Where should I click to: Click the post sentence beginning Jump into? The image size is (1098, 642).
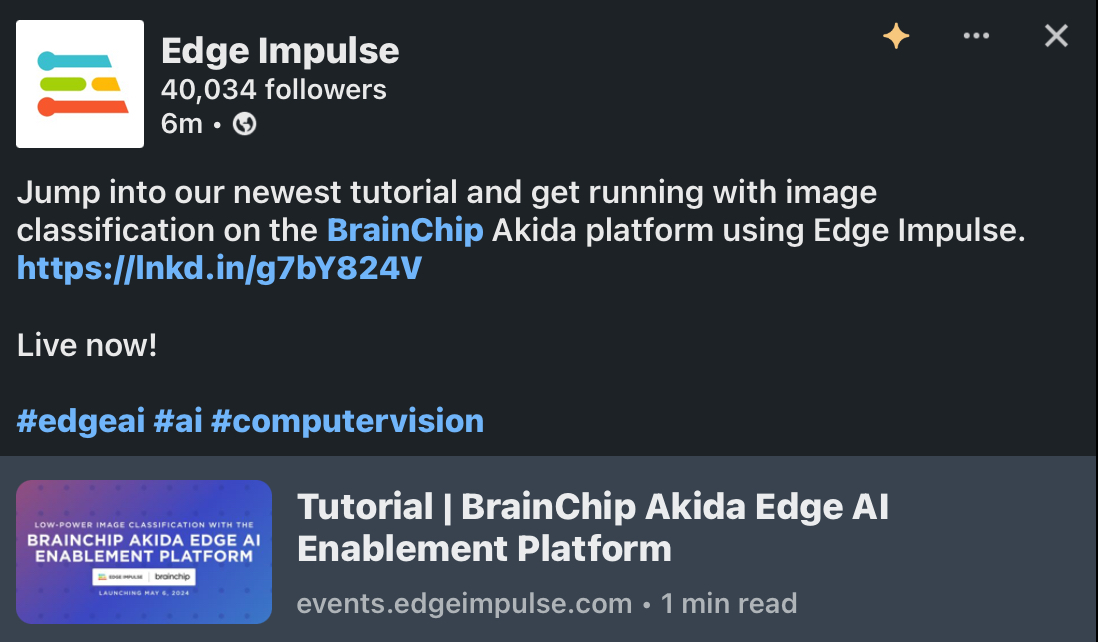pos(521,211)
